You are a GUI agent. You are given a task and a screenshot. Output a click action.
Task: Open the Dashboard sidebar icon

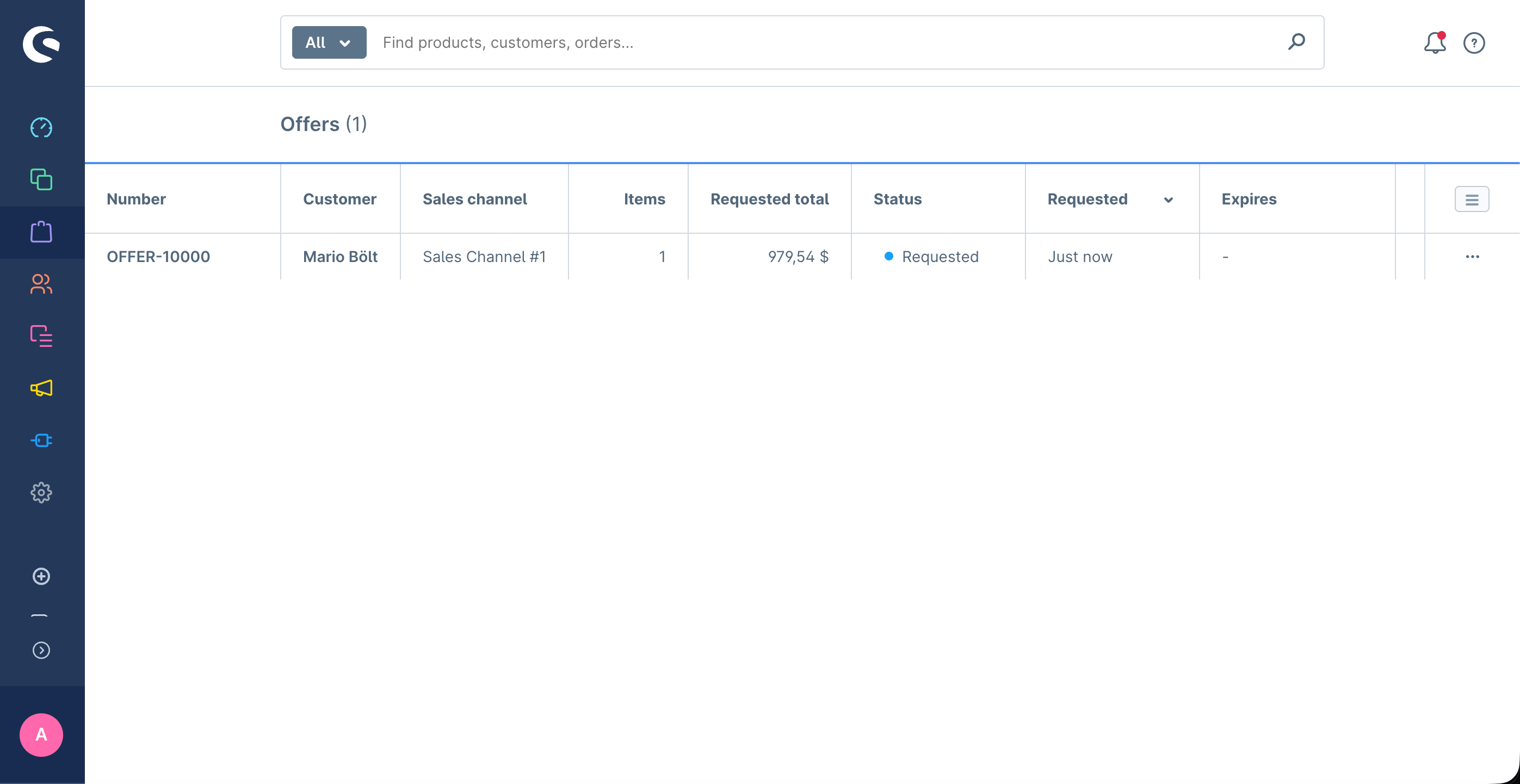click(x=41, y=127)
